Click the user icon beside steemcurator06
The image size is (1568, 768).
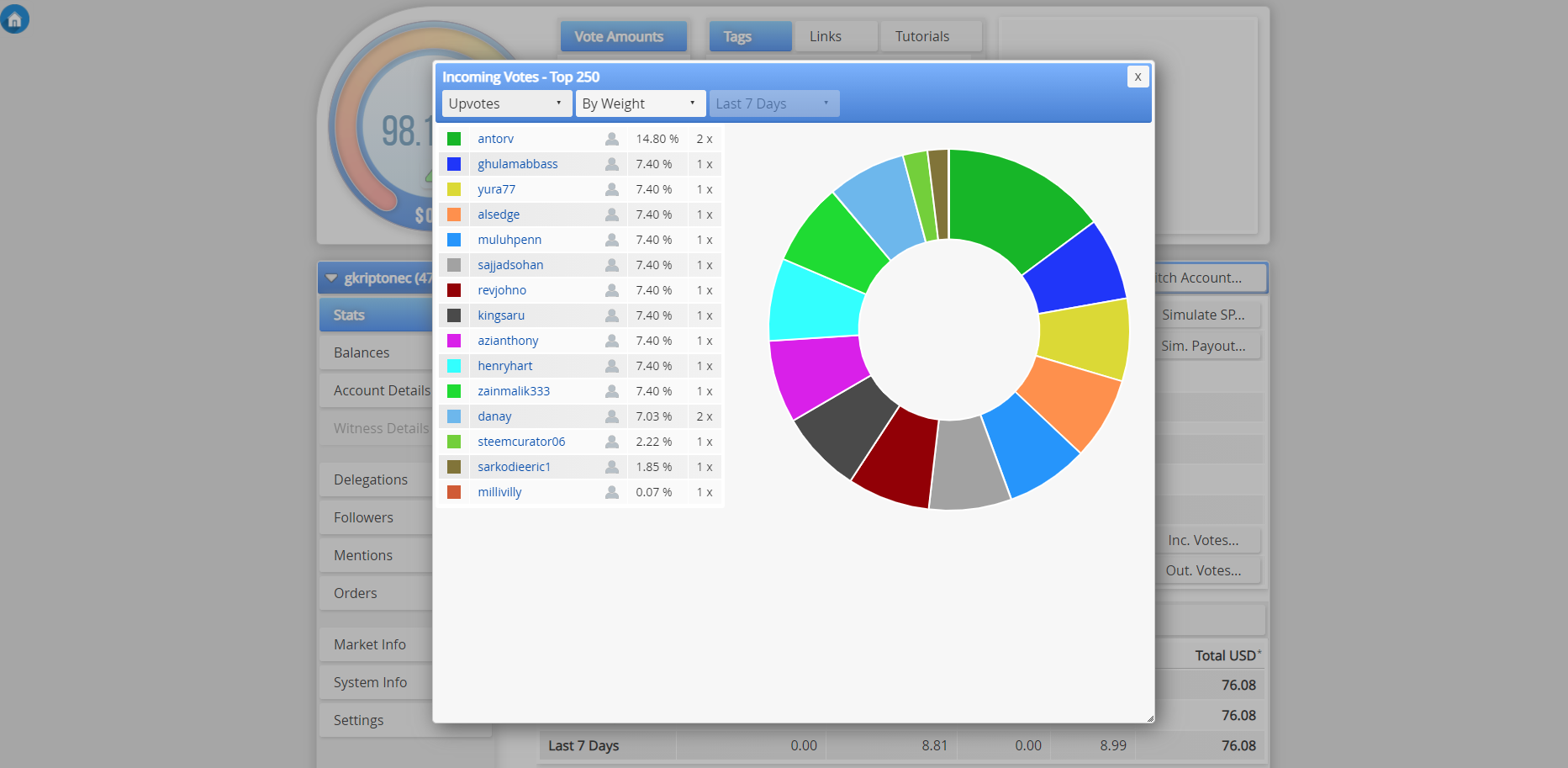click(612, 442)
